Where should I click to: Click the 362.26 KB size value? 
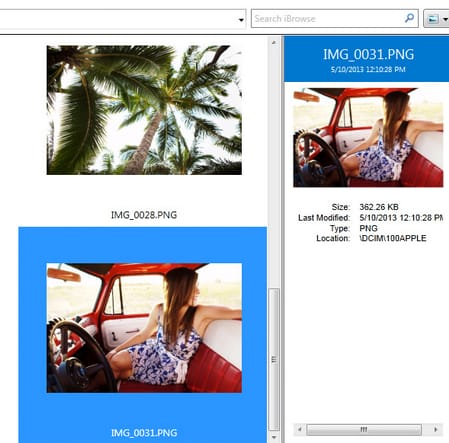coord(379,207)
